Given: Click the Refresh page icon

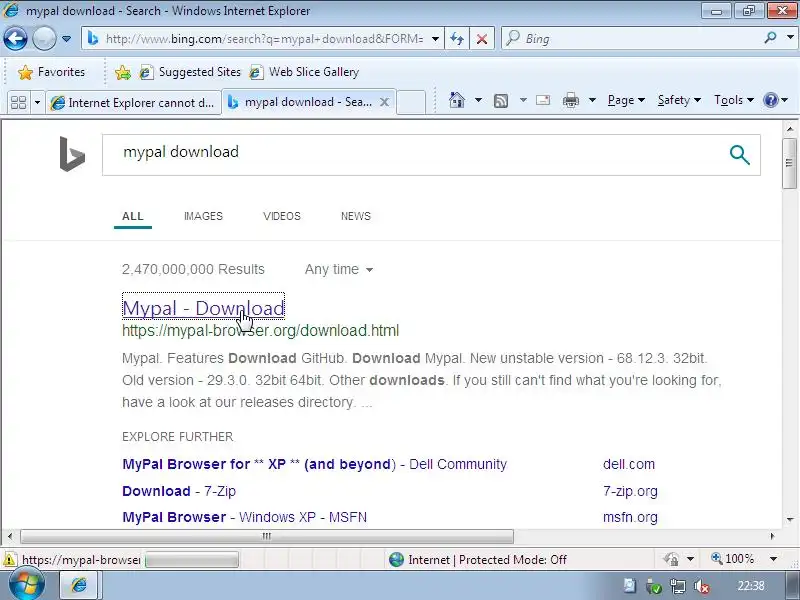Looking at the screenshot, I should coord(457,39).
